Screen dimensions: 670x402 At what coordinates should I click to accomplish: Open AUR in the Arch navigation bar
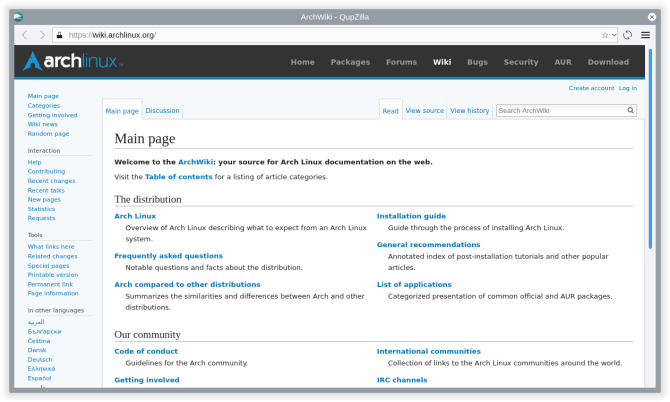[563, 62]
